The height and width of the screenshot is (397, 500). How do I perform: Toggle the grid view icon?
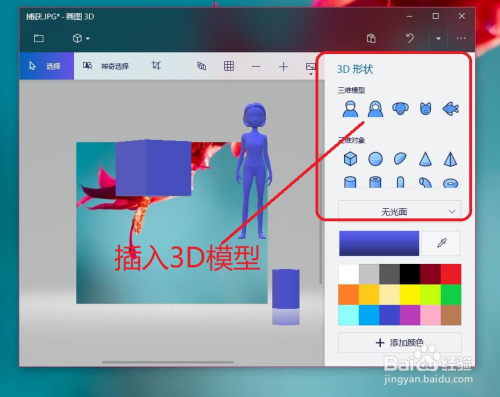tap(229, 66)
